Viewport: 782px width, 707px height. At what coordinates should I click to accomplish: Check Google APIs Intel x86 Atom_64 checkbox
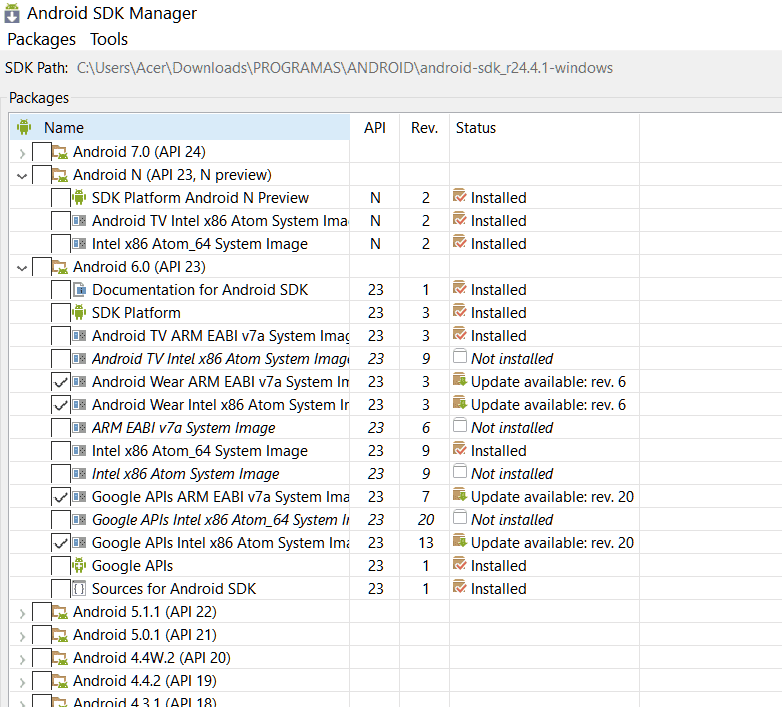(61, 520)
